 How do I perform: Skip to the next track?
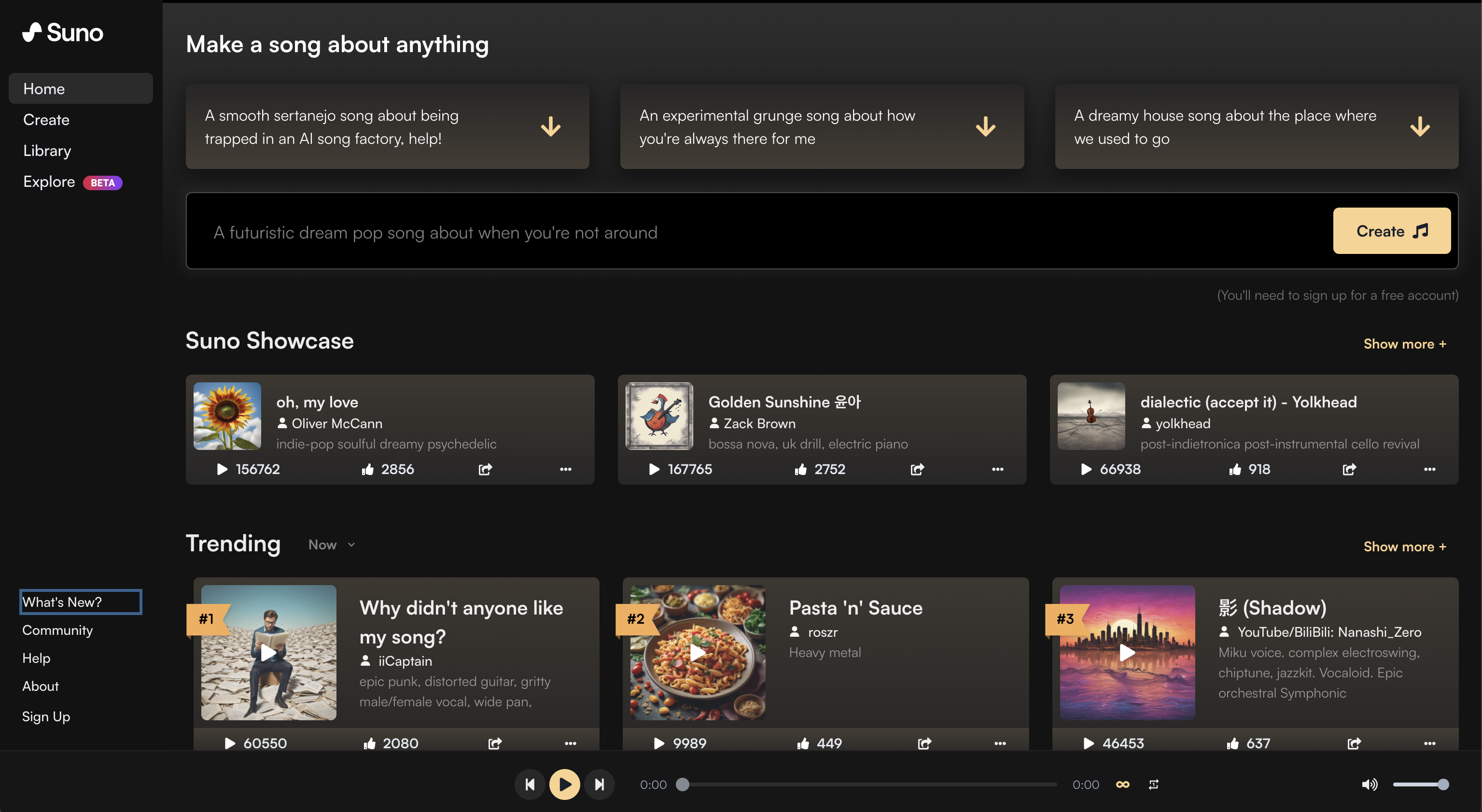pyautogui.click(x=600, y=784)
